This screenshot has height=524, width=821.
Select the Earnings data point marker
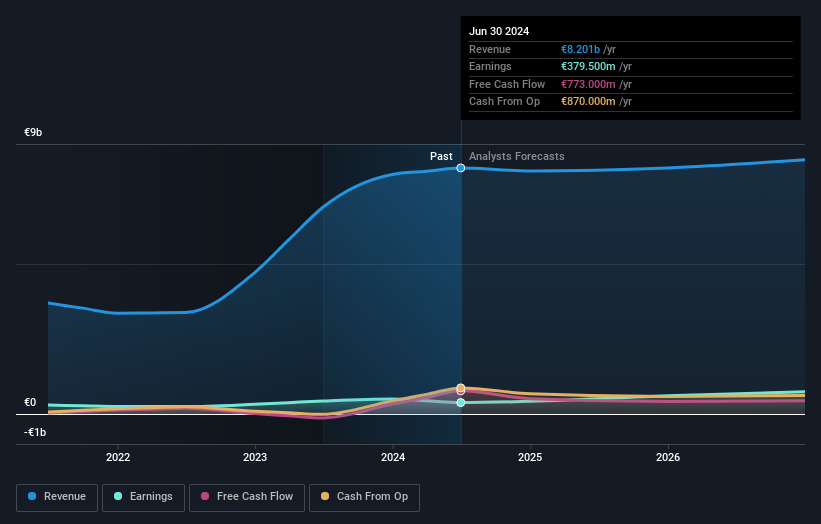(x=461, y=403)
